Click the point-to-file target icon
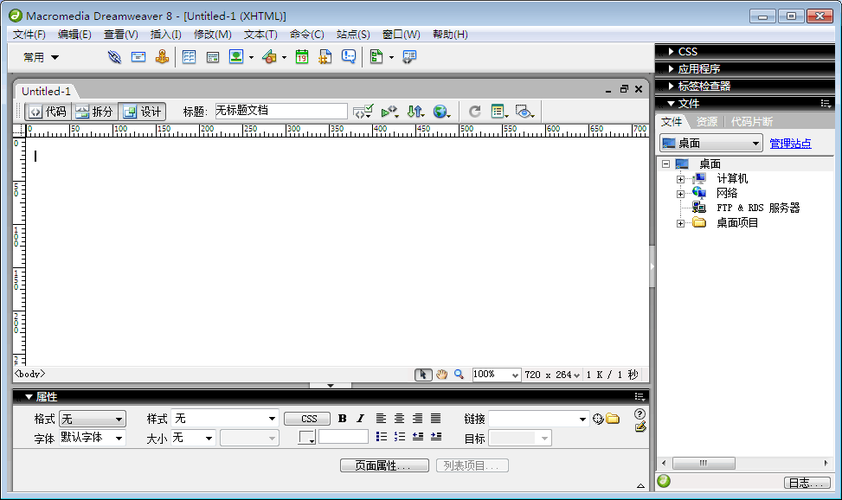 [598, 419]
